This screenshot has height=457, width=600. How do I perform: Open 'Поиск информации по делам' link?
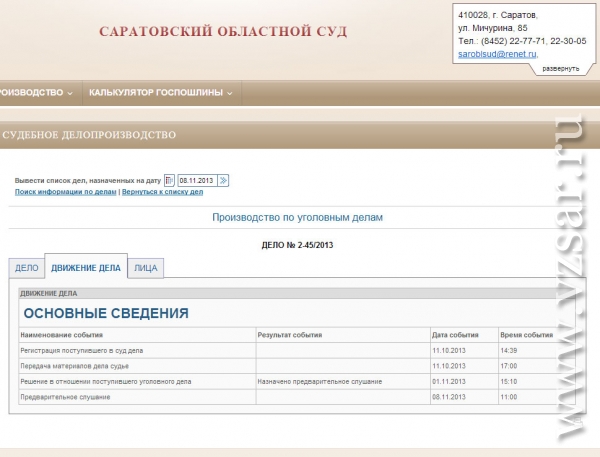click(66, 191)
